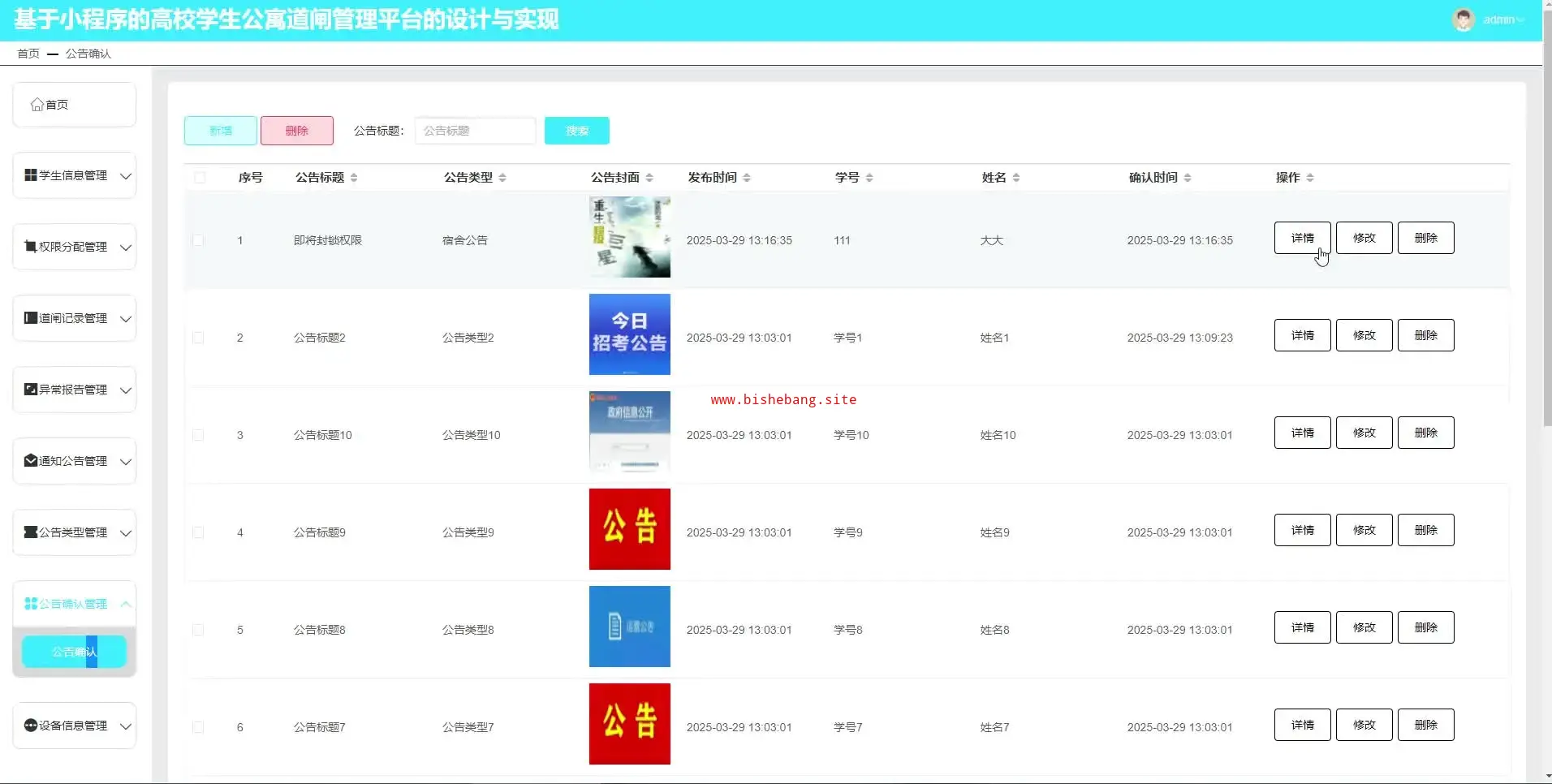
Task: Check the checkbox for row 1
Action: 198,240
